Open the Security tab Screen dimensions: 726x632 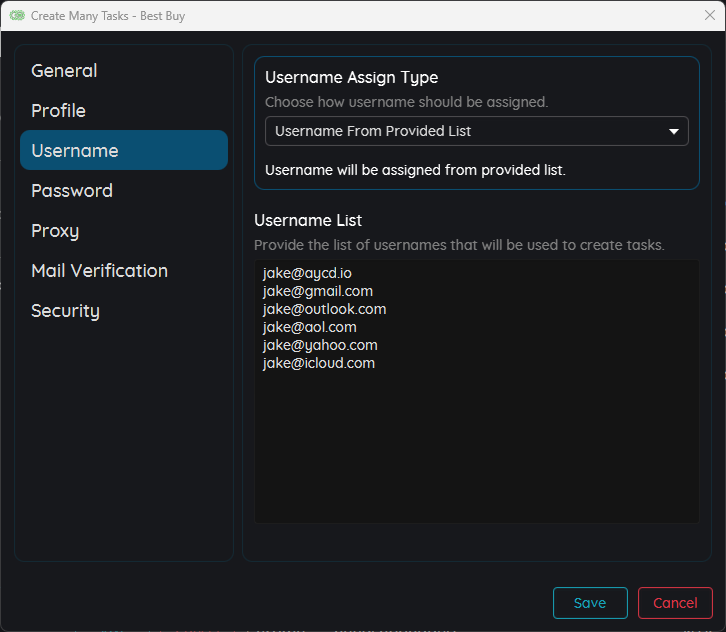tap(65, 311)
